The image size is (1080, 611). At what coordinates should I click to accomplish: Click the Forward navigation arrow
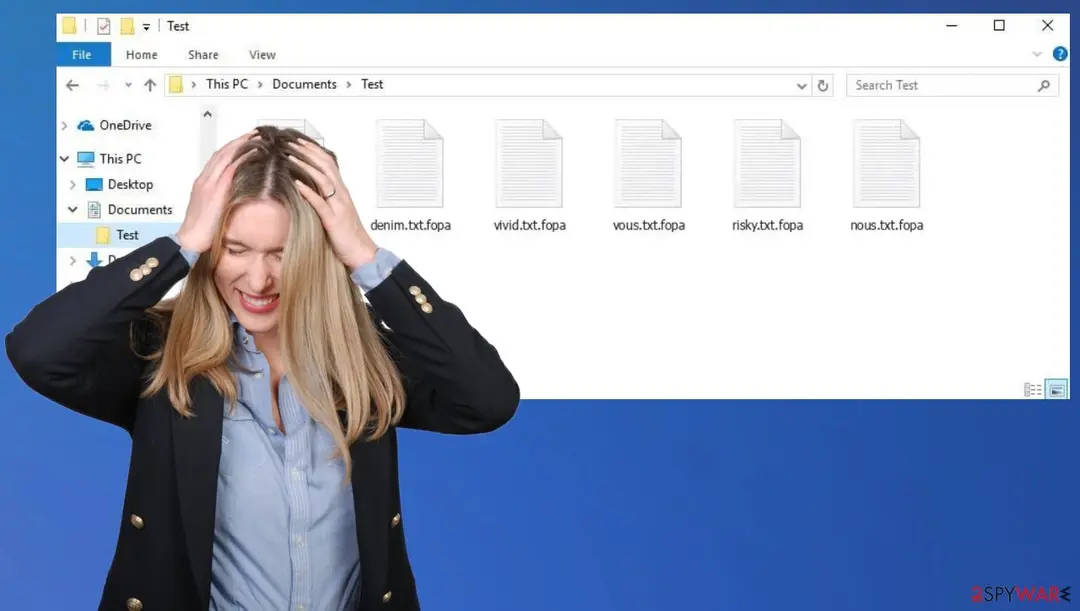[103, 85]
